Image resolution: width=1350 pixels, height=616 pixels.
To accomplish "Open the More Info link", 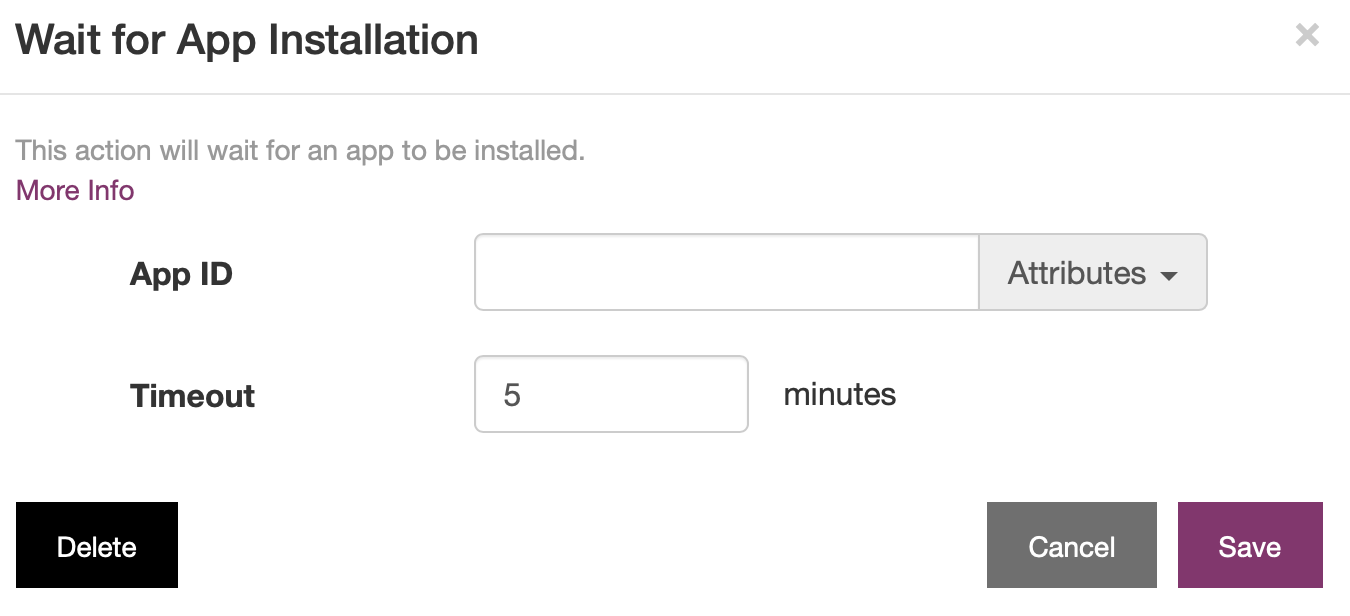I will coord(75,190).
